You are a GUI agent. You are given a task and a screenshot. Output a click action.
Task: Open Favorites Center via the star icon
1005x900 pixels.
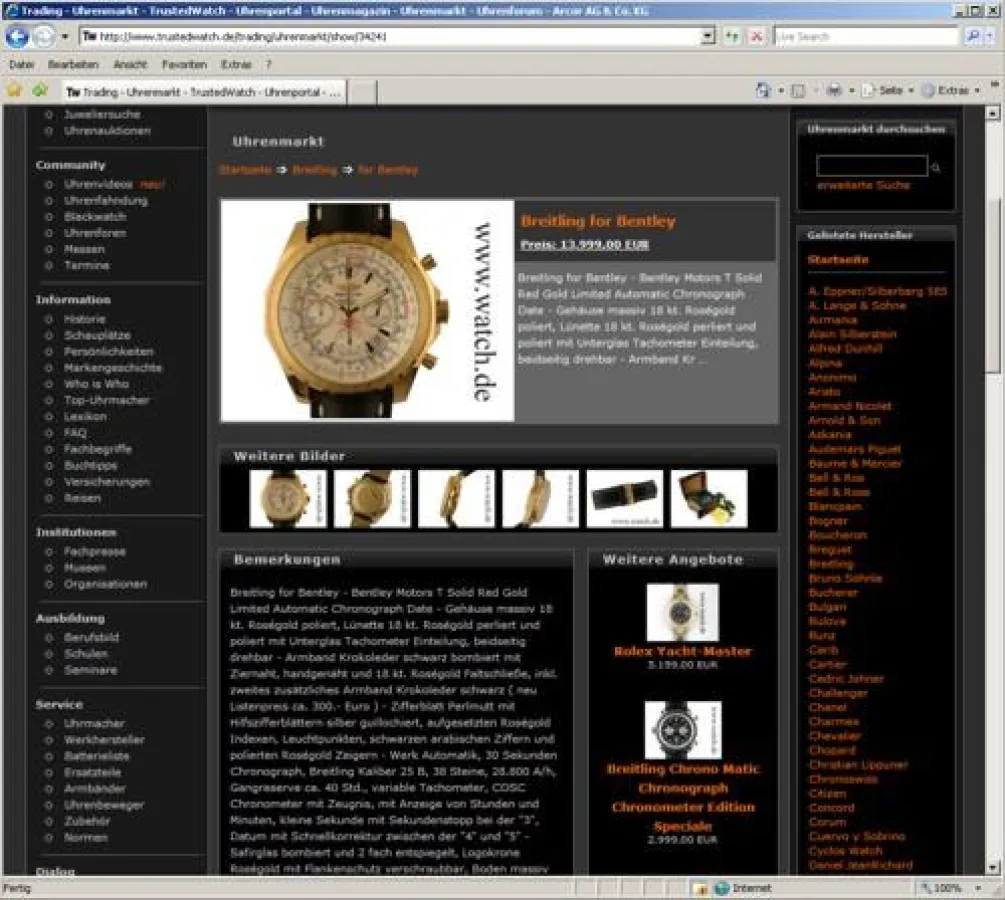coord(16,88)
